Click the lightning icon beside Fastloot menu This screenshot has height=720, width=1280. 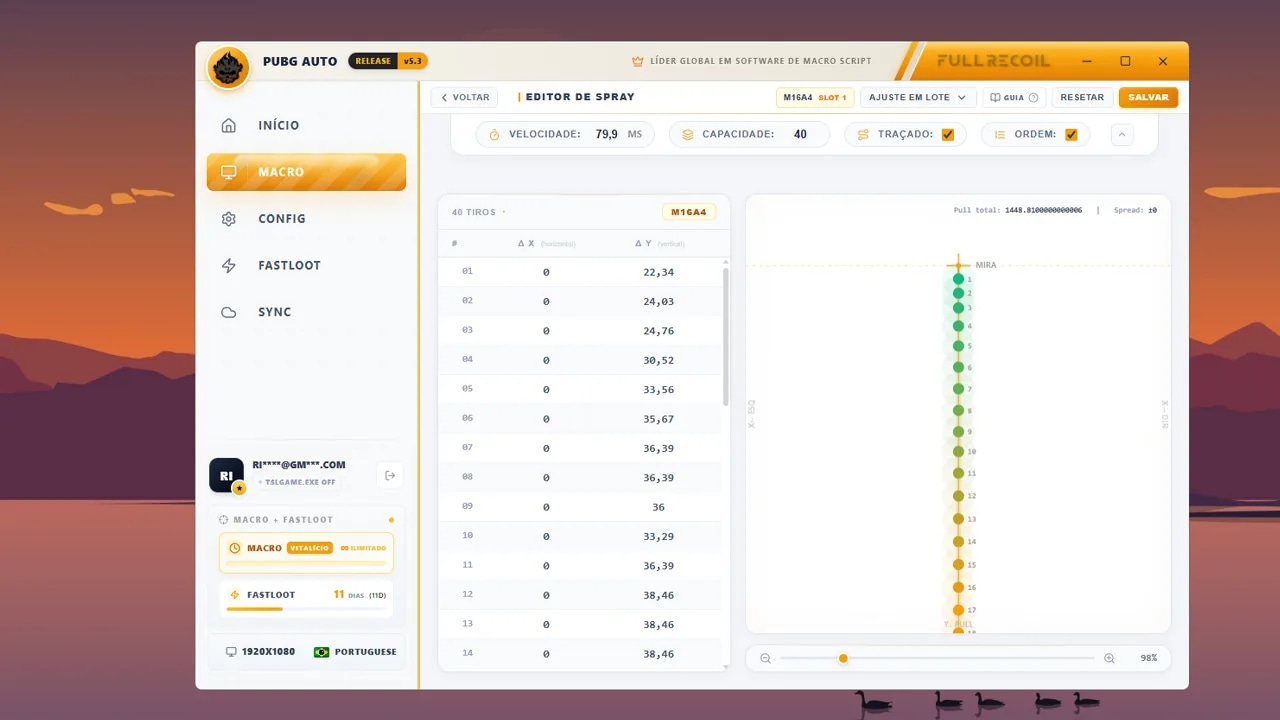click(229, 265)
